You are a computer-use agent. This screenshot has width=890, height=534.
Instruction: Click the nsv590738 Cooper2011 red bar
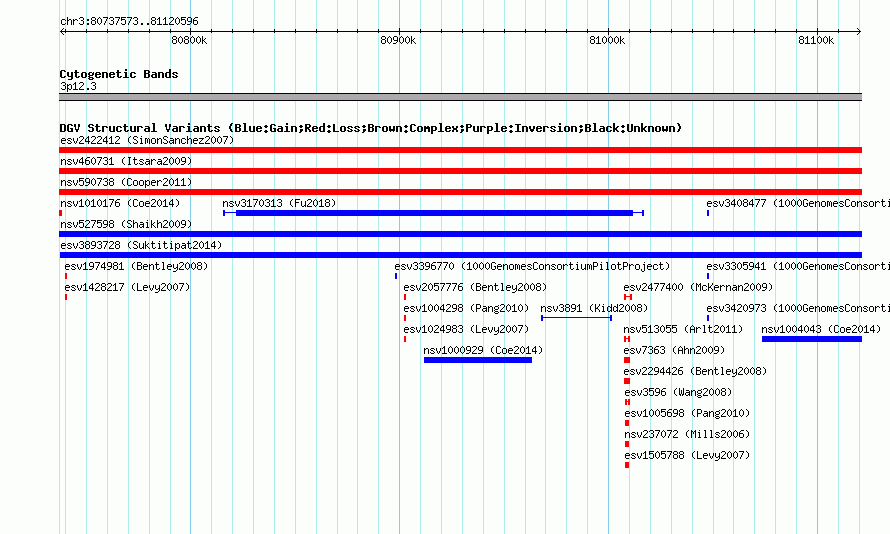click(460, 192)
